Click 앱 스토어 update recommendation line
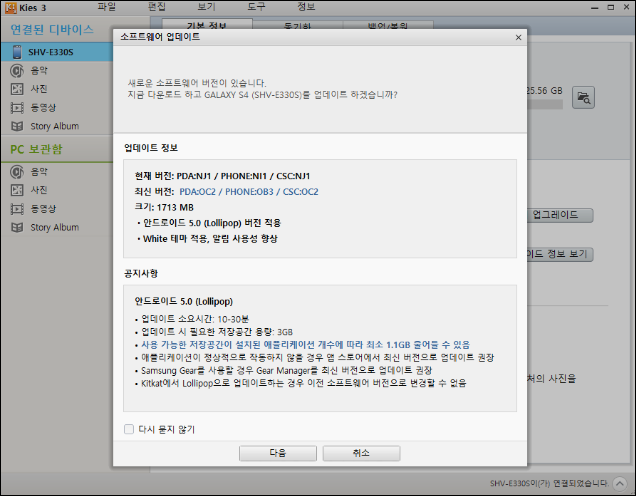Screen dimensions: 636x496 tap(314, 357)
